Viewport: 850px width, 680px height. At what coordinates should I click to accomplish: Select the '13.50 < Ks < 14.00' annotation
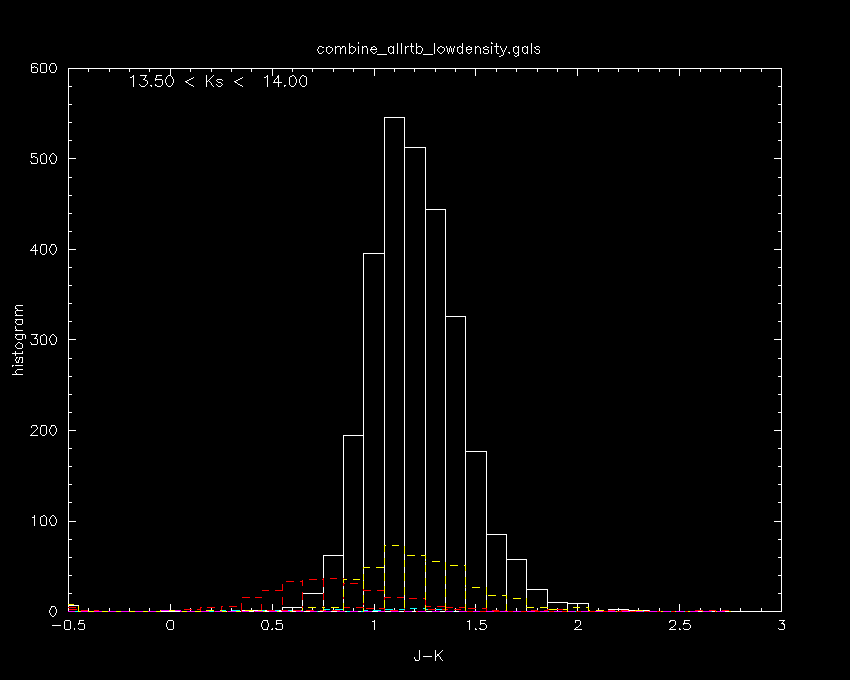point(218,81)
